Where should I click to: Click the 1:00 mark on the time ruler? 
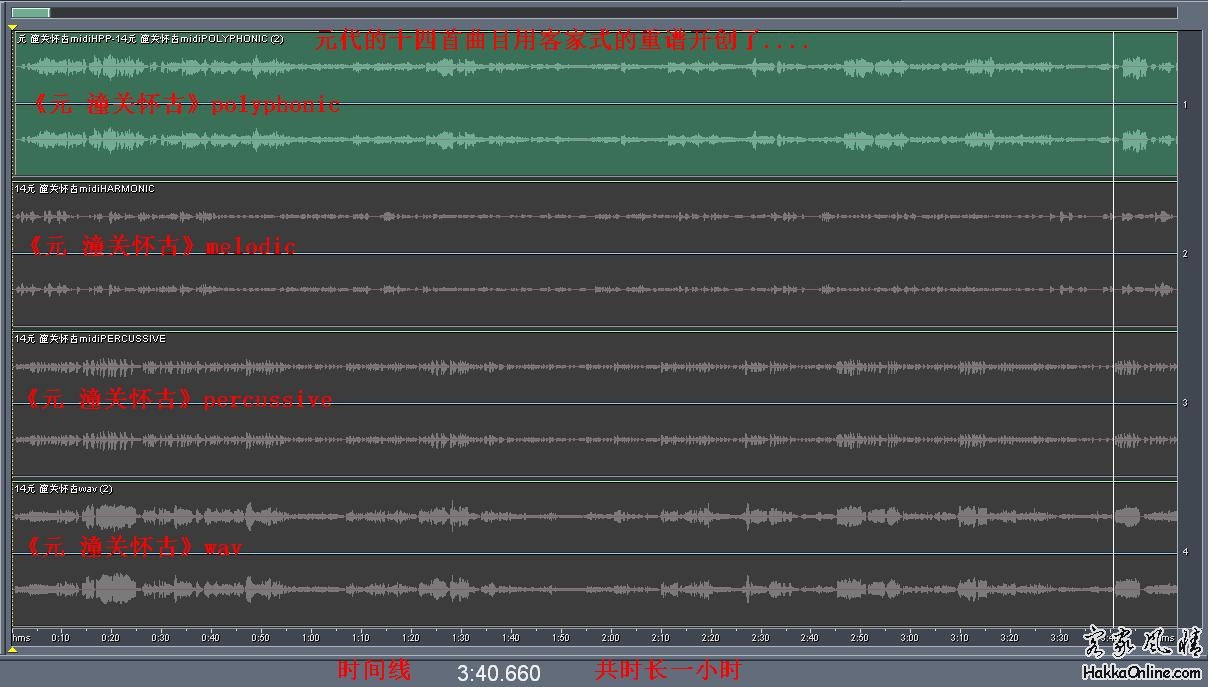pyautogui.click(x=310, y=637)
